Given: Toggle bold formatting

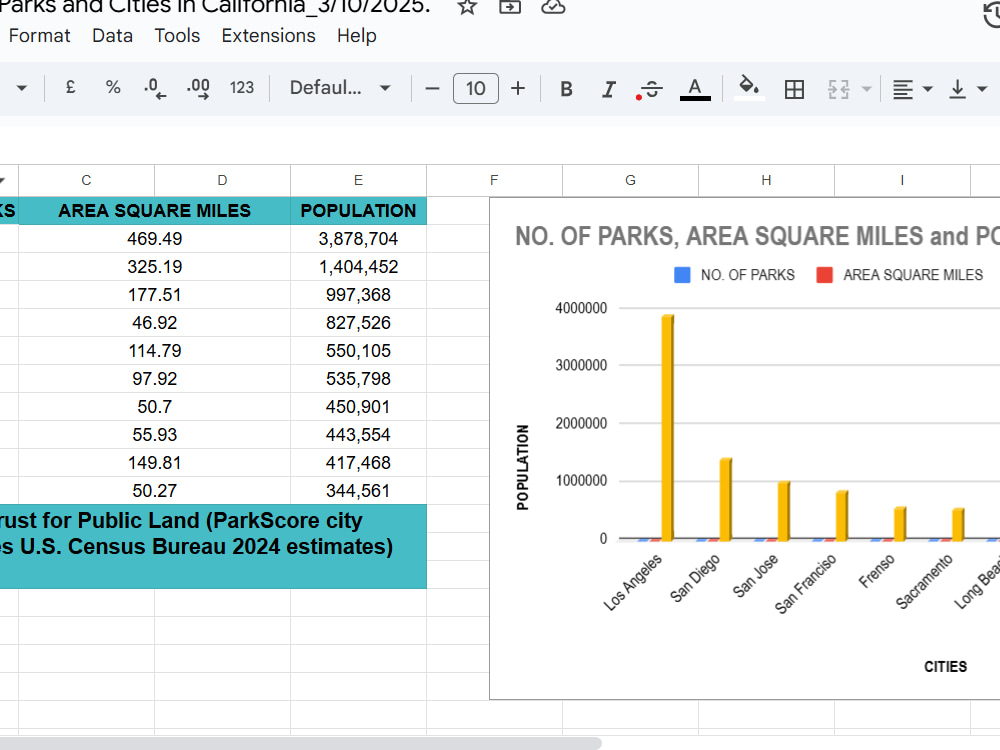Looking at the screenshot, I should 566,89.
